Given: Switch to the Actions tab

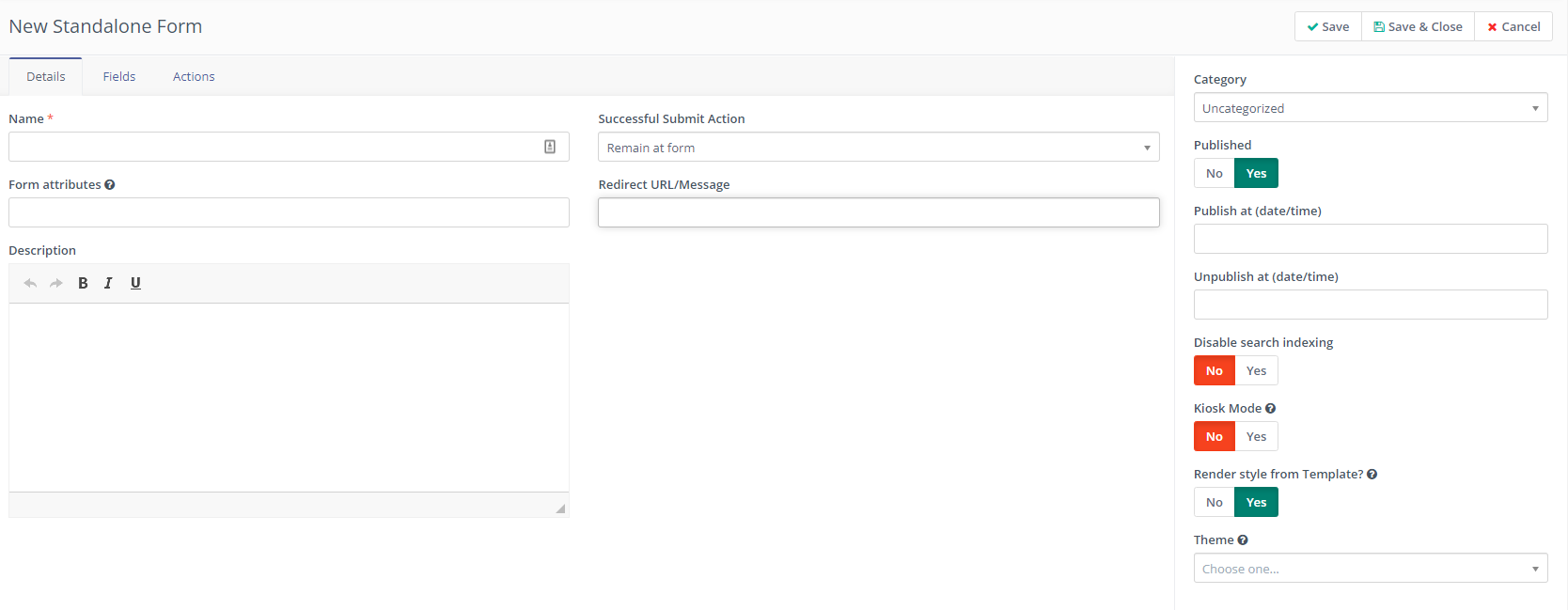Looking at the screenshot, I should [x=194, y=77].
